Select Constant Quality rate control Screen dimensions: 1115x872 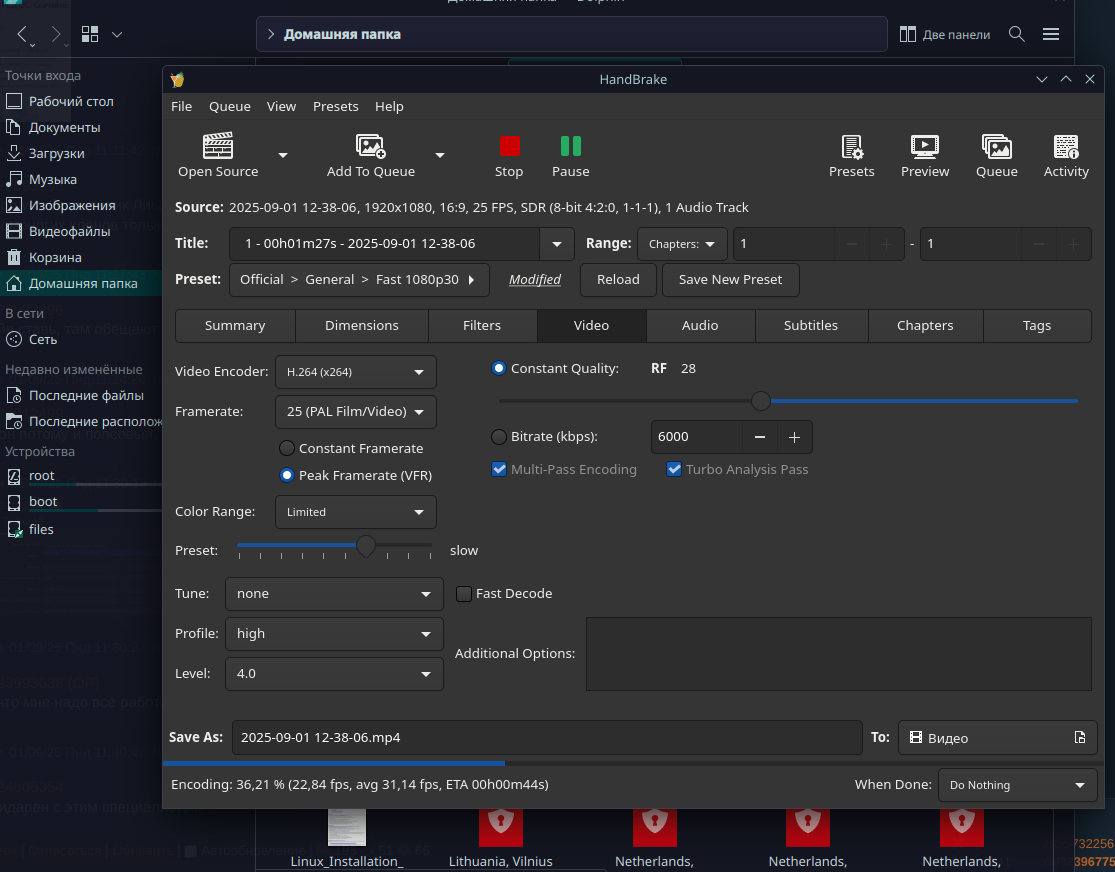[498, 368]
